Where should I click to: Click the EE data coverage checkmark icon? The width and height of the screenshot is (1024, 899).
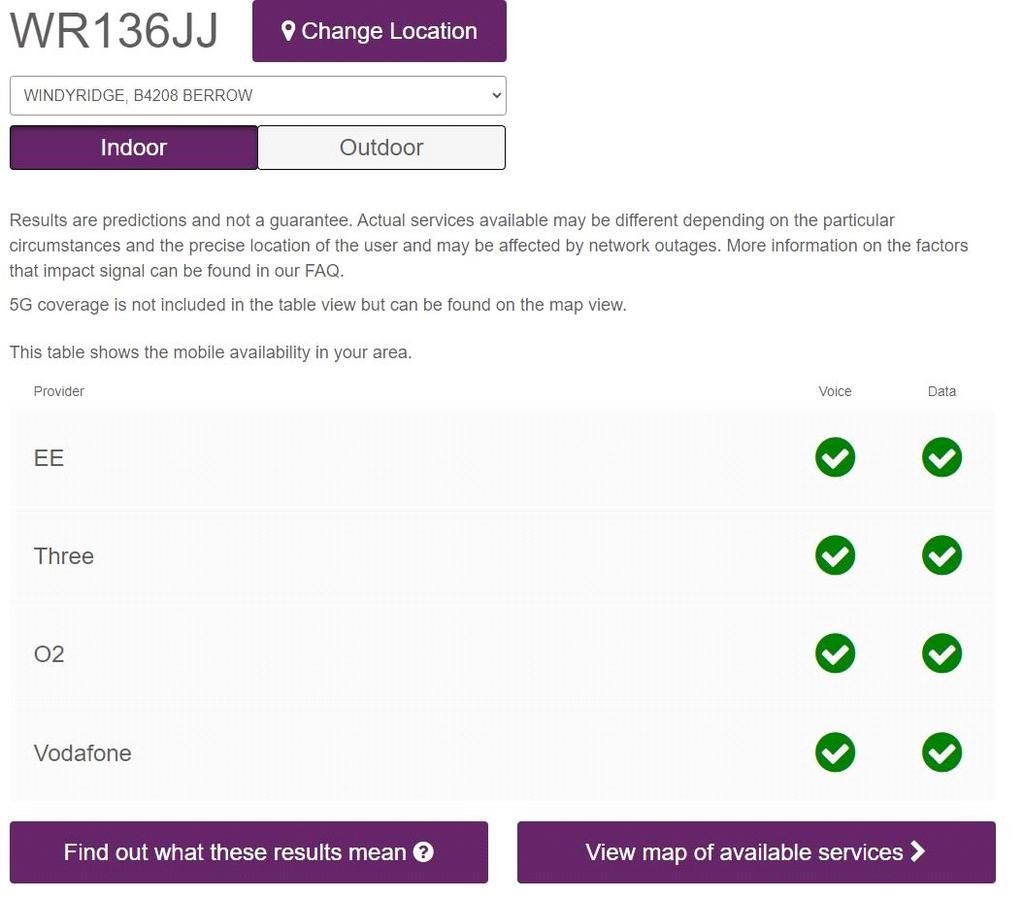[x=942, y=457]
